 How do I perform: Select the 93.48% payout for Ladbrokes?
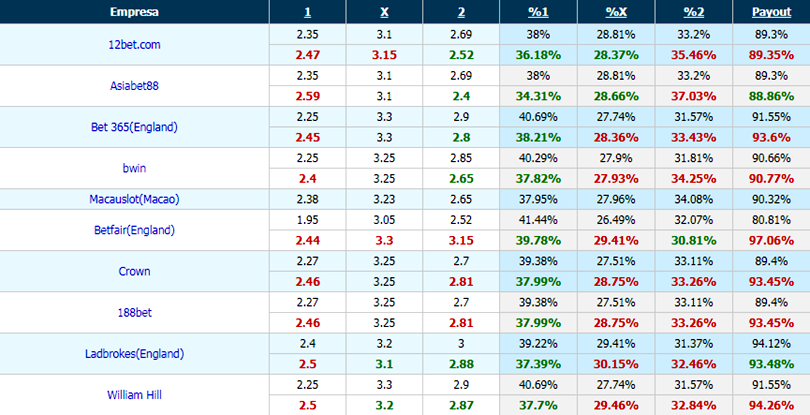coord(771,364)
